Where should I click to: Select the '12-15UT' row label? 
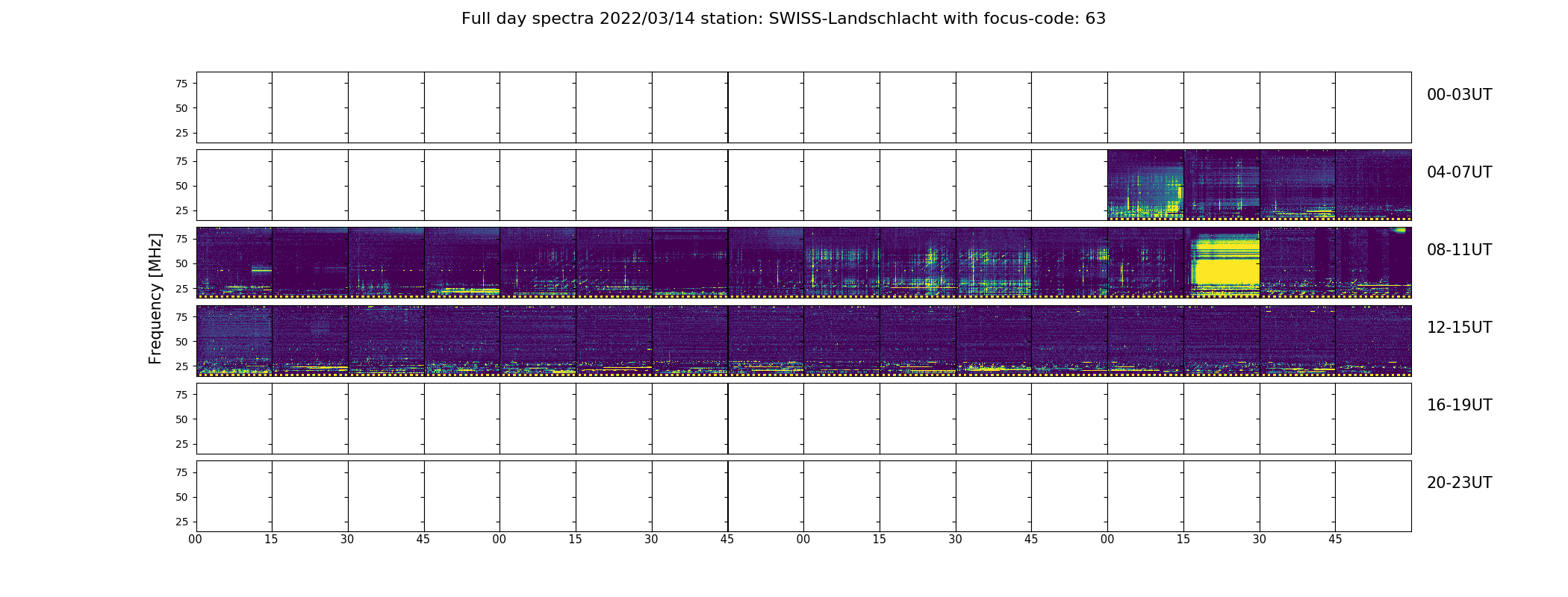tap(1459, 328)
